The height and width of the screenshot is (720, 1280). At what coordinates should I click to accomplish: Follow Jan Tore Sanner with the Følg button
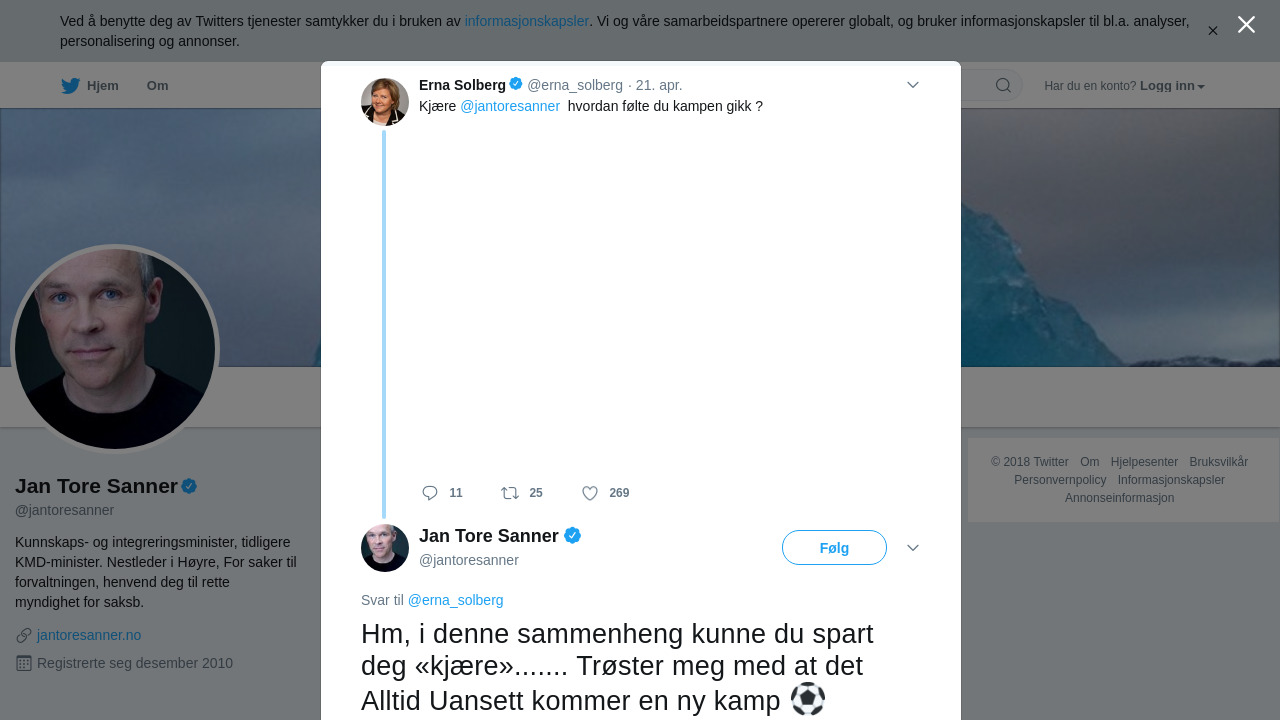point(834,548)
